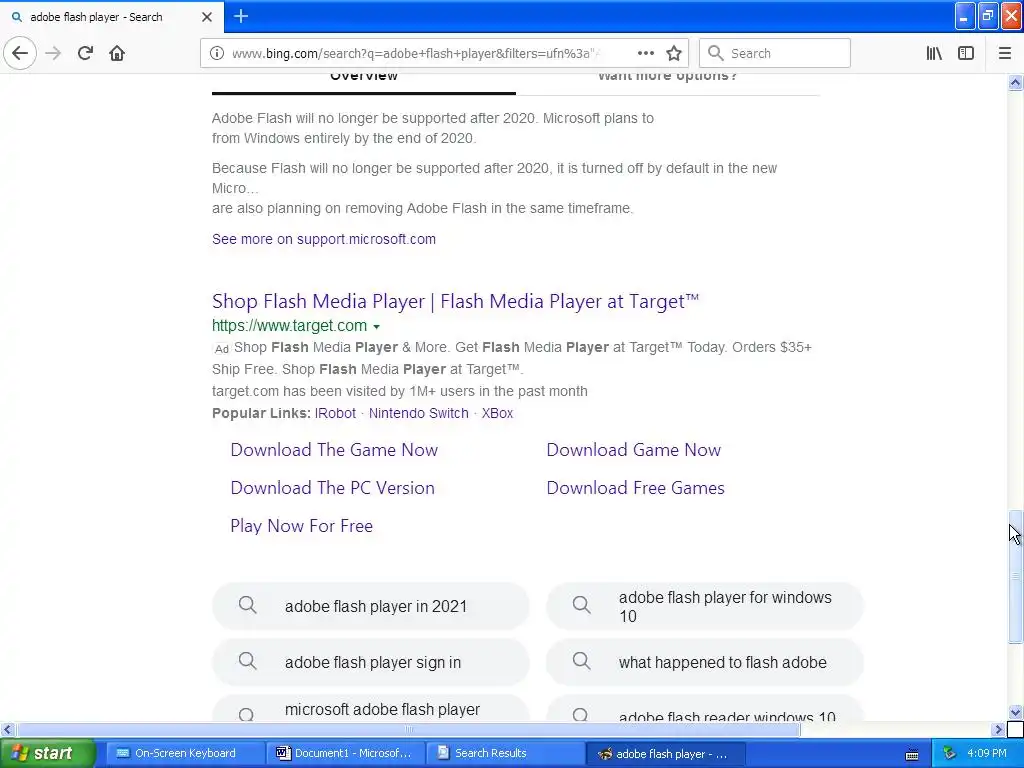The image size is (1024, 768).
Task: Bookmark this page with the star
Action: coord(674,53)
